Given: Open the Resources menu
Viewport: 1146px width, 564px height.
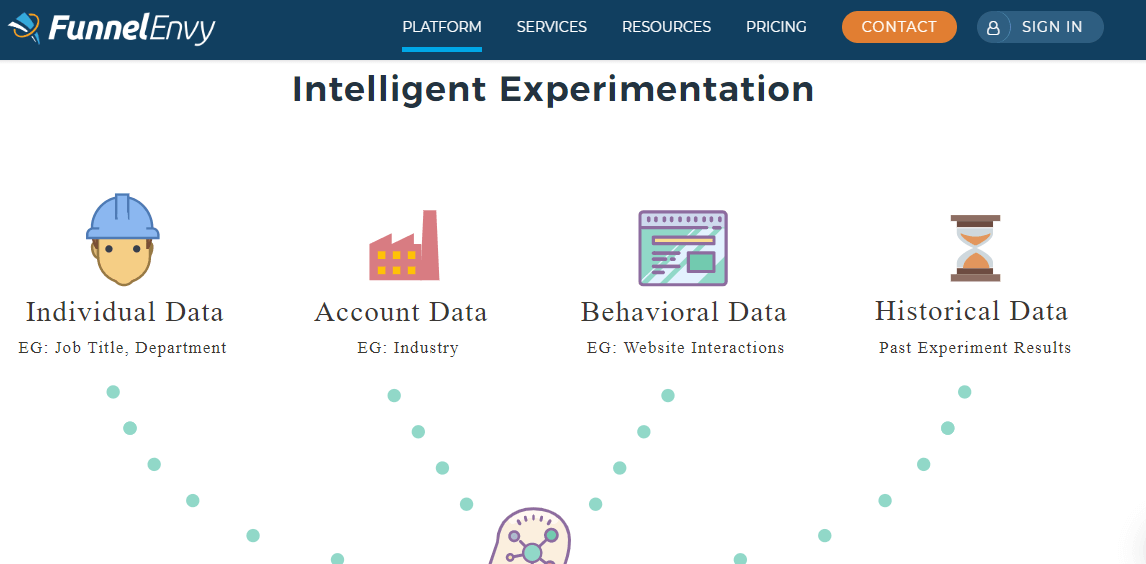Looking at the screenshot, I should pos(667,27).
